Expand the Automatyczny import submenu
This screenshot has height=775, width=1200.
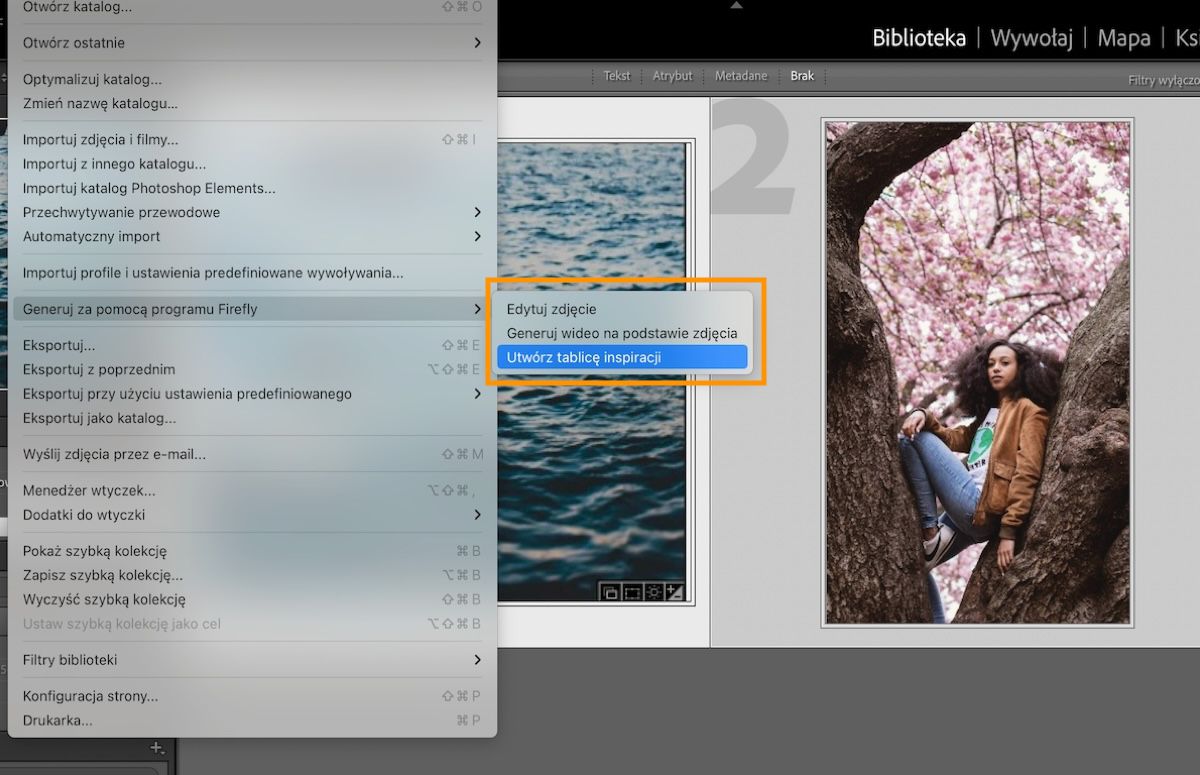coord(252,236)
